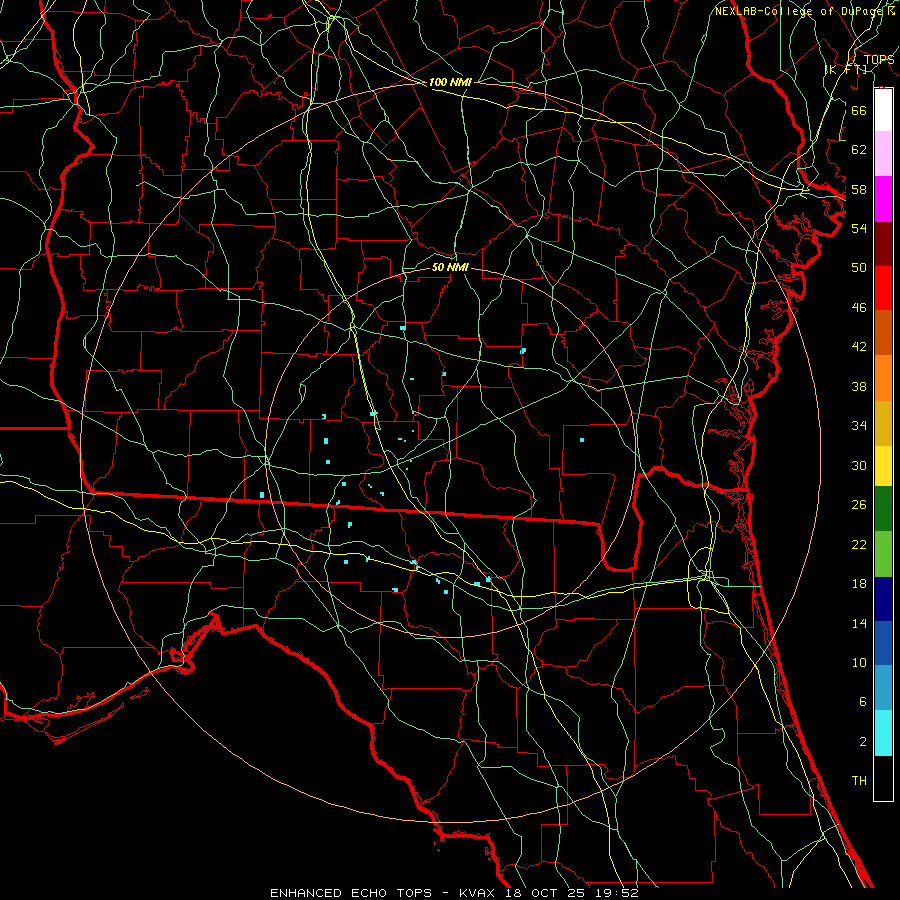Click the legend value 54
The image size is (900, 900).
(x=859, y=228)
